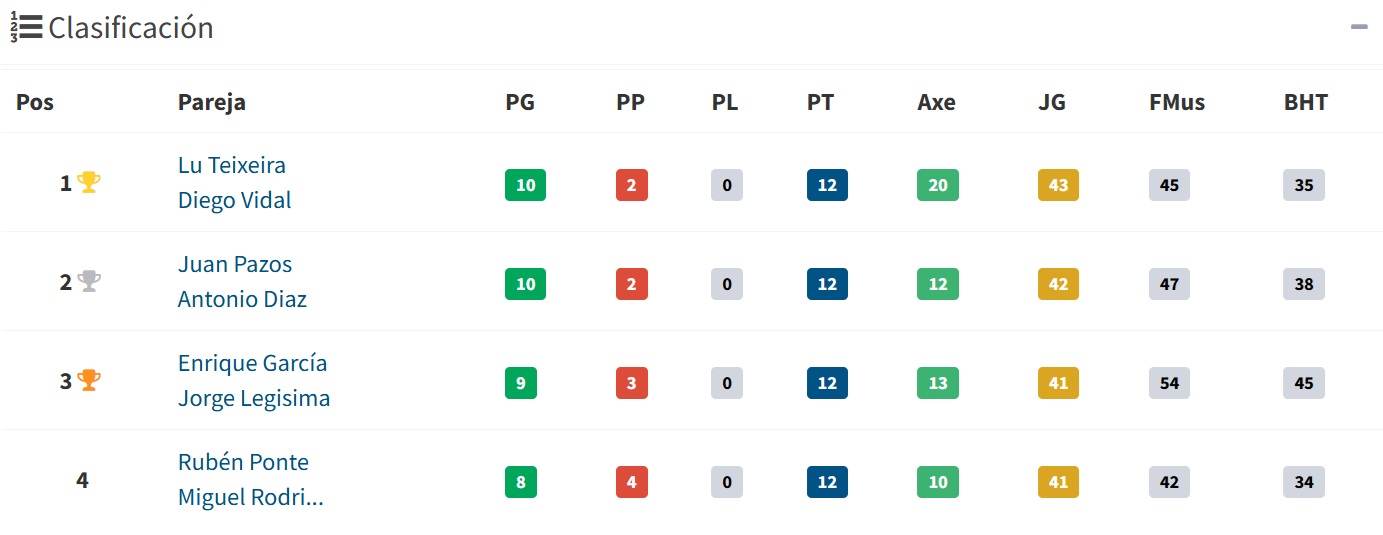The height and width of the screenshot is (535, 1383).
Task: Click the gray BHT badge showing 45
Action: pyautogui.click(x=1304, y=383)
